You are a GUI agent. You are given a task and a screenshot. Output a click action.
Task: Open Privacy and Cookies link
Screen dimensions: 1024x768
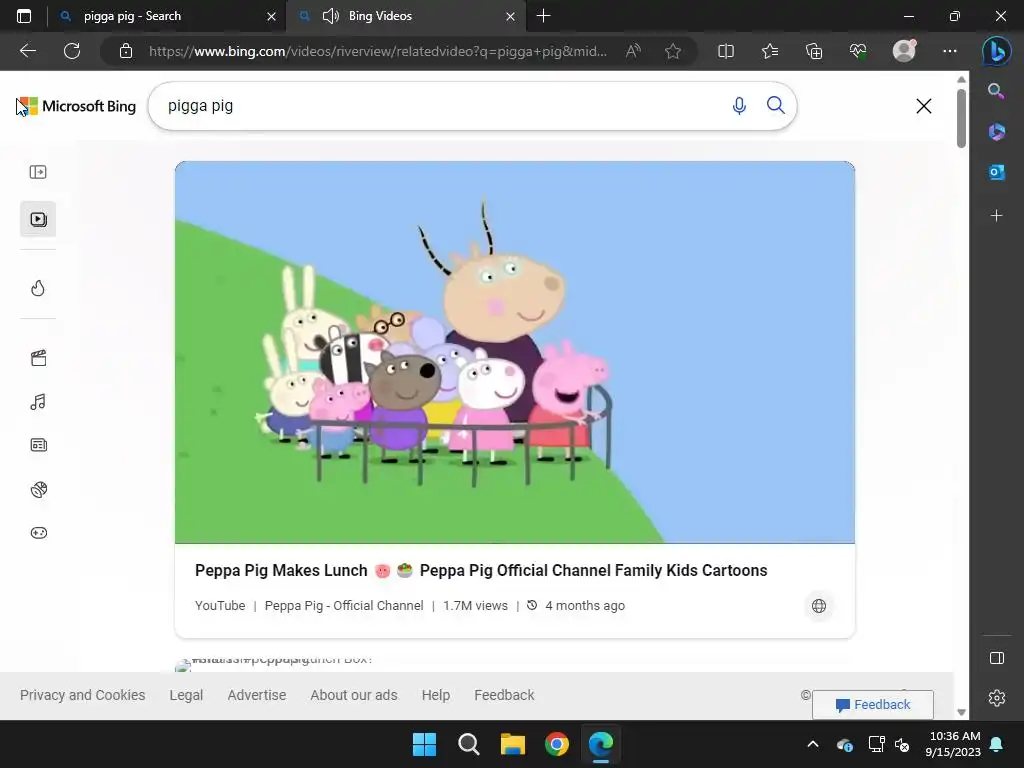(82, 695)
